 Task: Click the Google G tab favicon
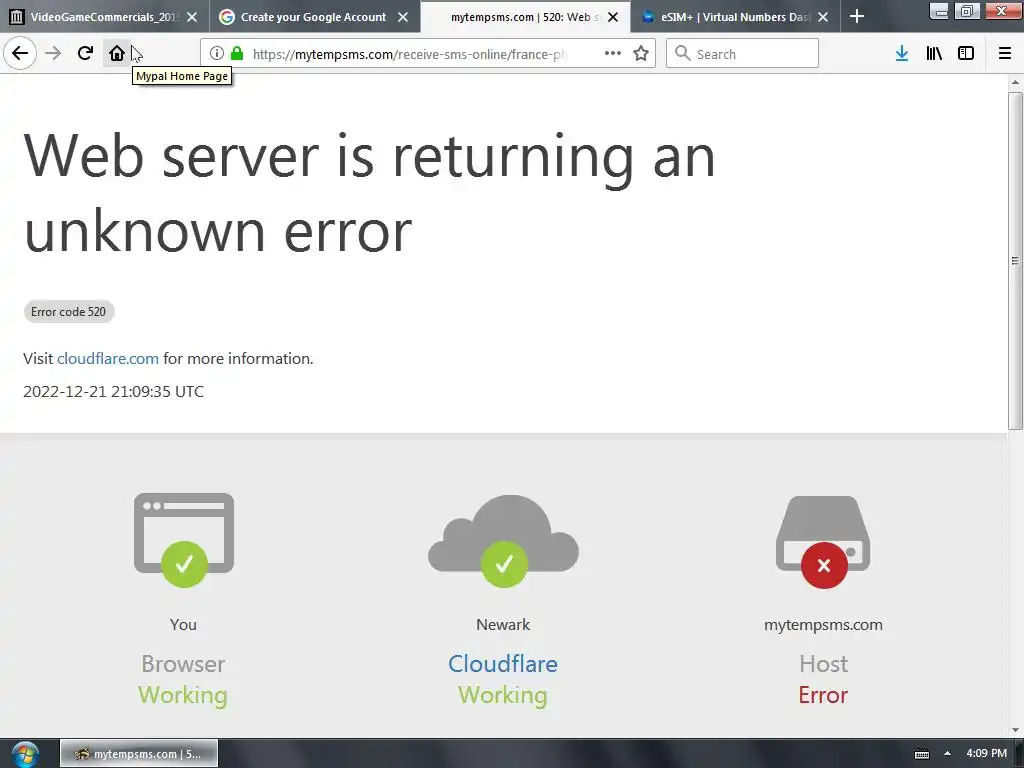tap(227, 17)
